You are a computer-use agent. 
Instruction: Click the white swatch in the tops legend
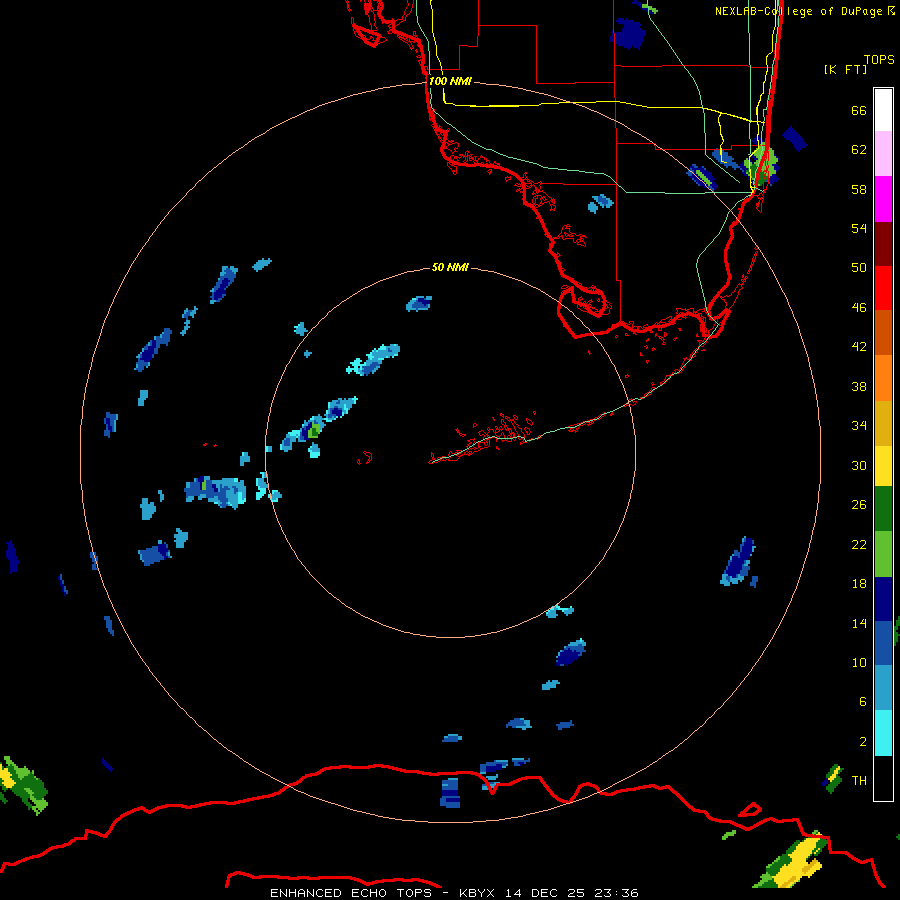pyautogui.click(x=883, y=110)
